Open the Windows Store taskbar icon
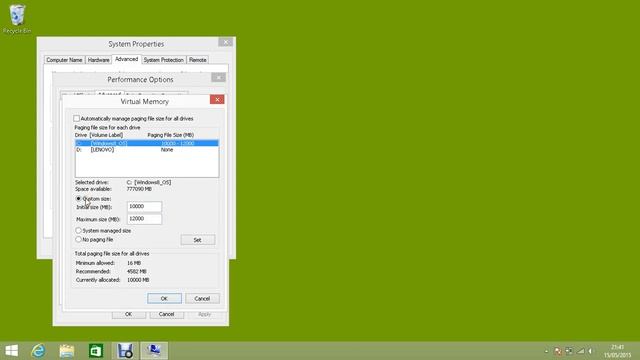 pyautogui.click(x=96, y=351)
